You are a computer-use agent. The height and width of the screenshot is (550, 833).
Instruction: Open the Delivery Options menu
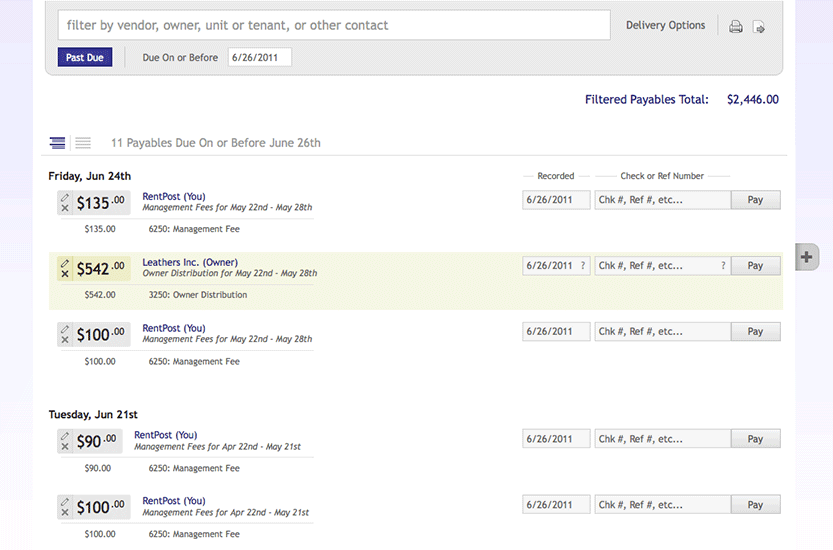point(665,26)
